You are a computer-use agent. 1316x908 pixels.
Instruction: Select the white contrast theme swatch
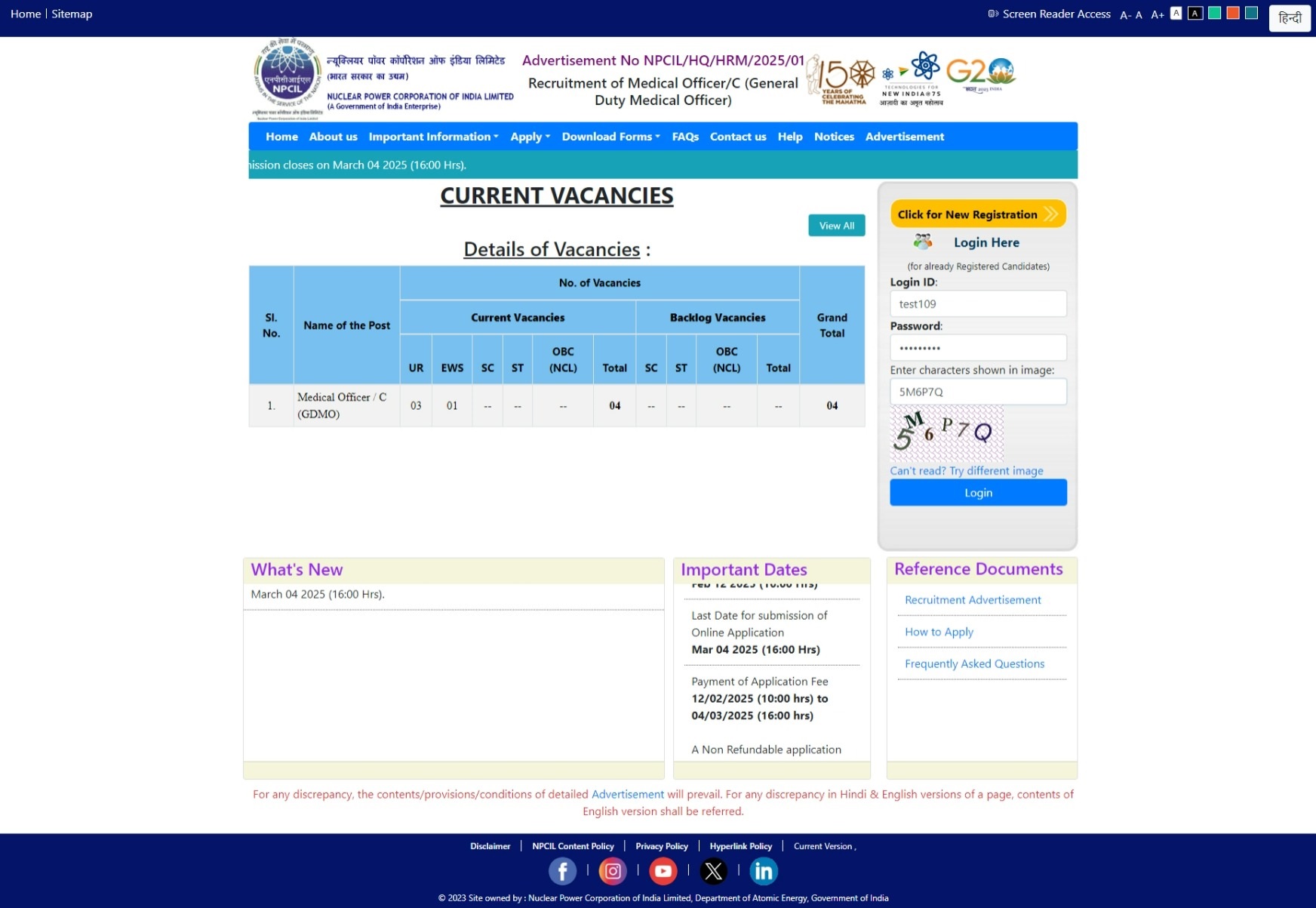click(x=1176, y=14)
